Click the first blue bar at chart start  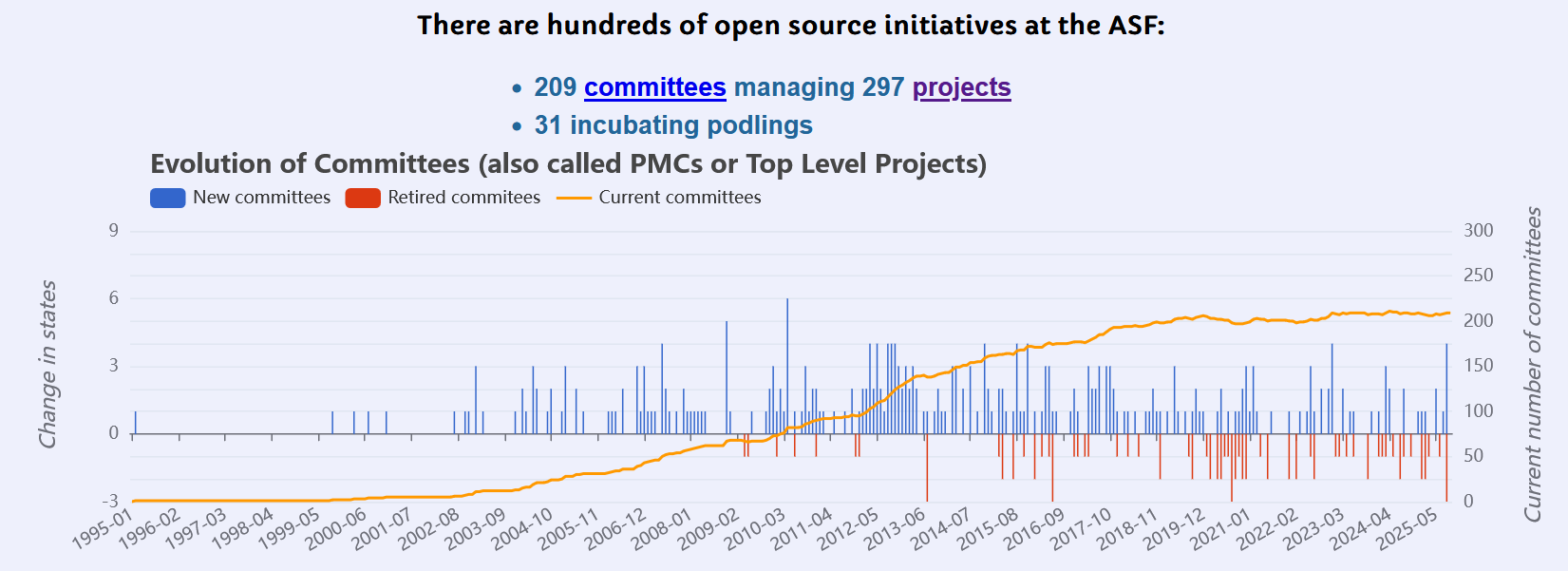136,423
